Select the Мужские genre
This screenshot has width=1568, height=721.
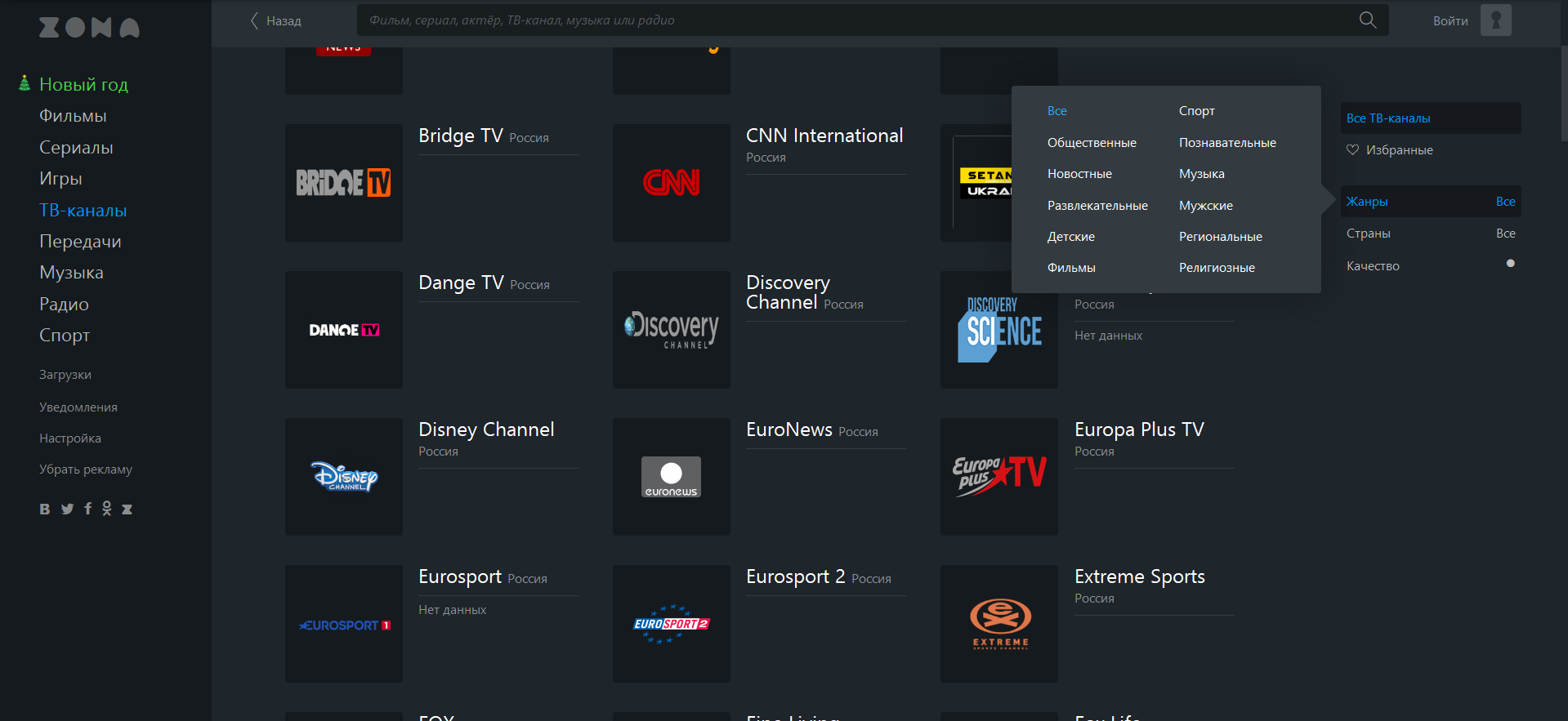[x=1205, y=206]
